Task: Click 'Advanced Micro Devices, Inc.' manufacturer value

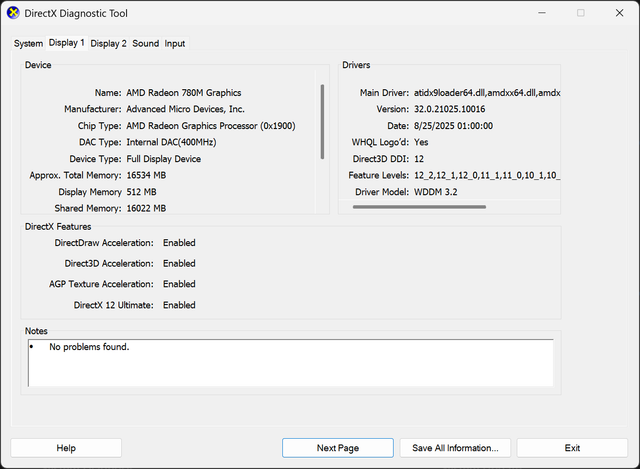Action: pyautogui.click(x=185, y=109)
